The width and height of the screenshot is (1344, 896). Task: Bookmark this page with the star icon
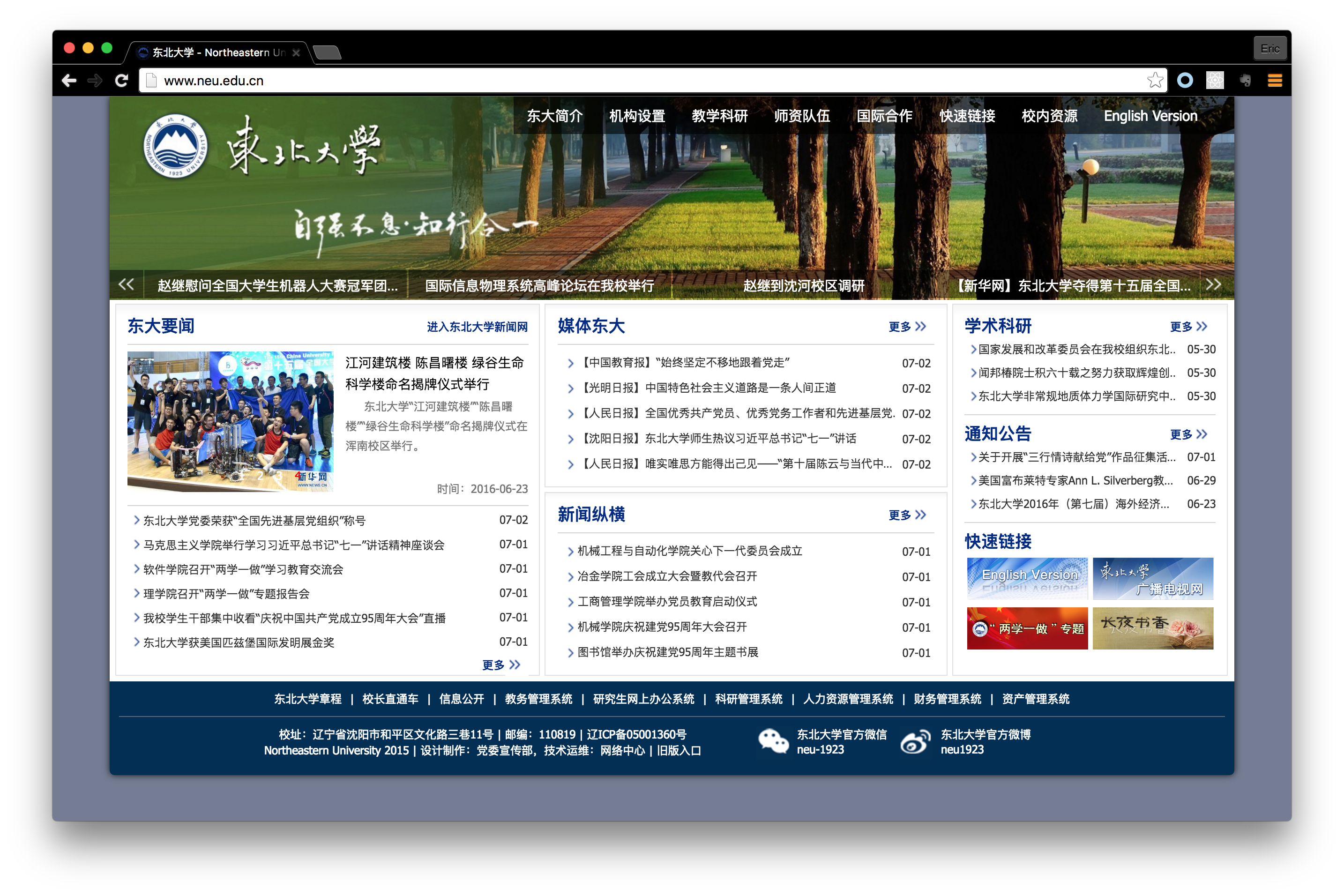(1155, 80)
